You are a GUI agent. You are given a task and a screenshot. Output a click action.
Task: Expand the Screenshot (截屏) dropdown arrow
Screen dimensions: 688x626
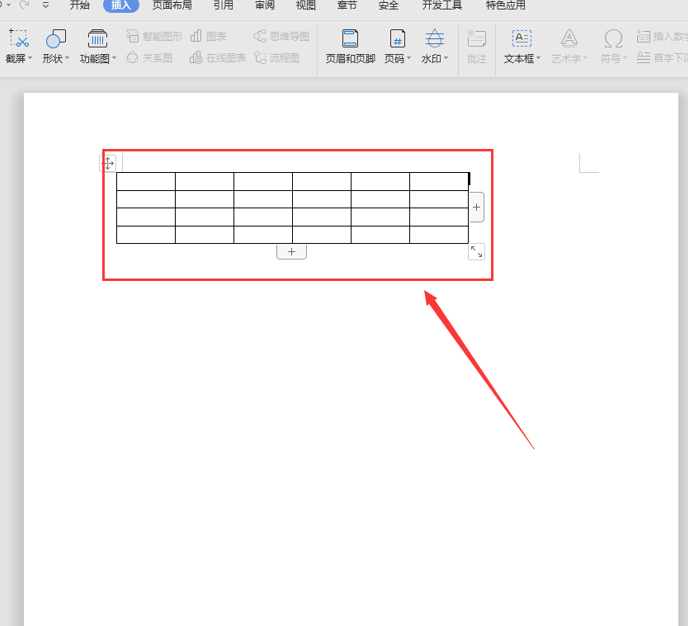pos(30,58)
